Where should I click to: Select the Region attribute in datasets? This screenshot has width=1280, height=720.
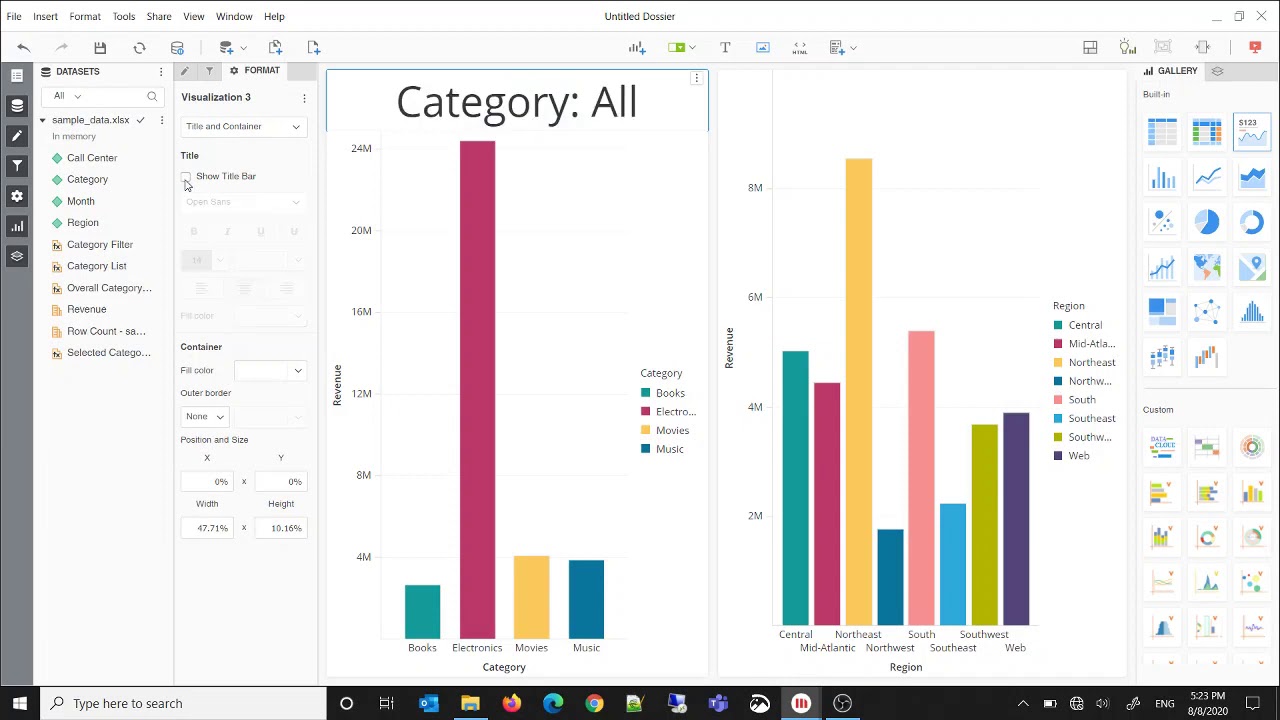coord(83,223)
